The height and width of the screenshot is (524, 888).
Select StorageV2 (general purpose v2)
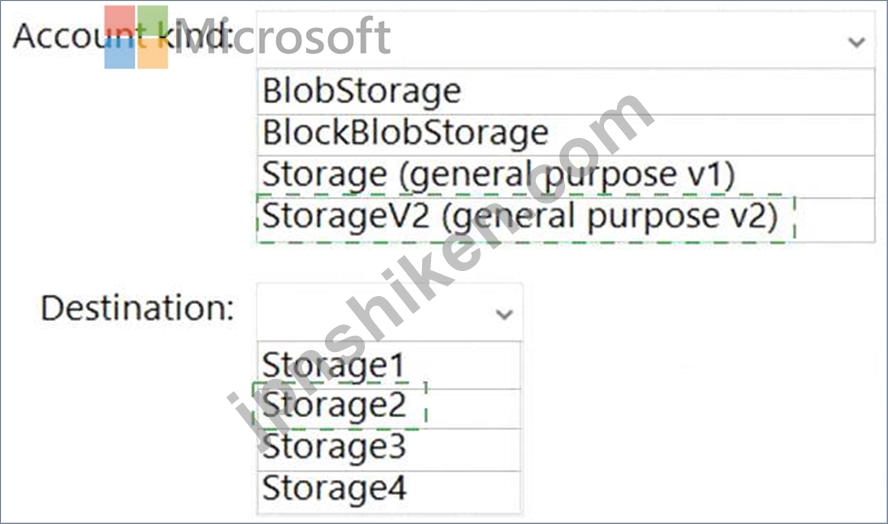tap(520, 217)
